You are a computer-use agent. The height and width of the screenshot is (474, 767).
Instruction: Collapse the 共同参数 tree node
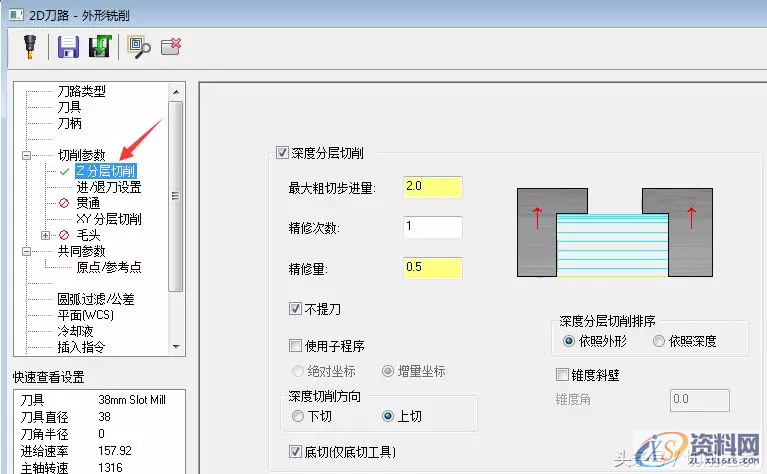click(26, 251)
